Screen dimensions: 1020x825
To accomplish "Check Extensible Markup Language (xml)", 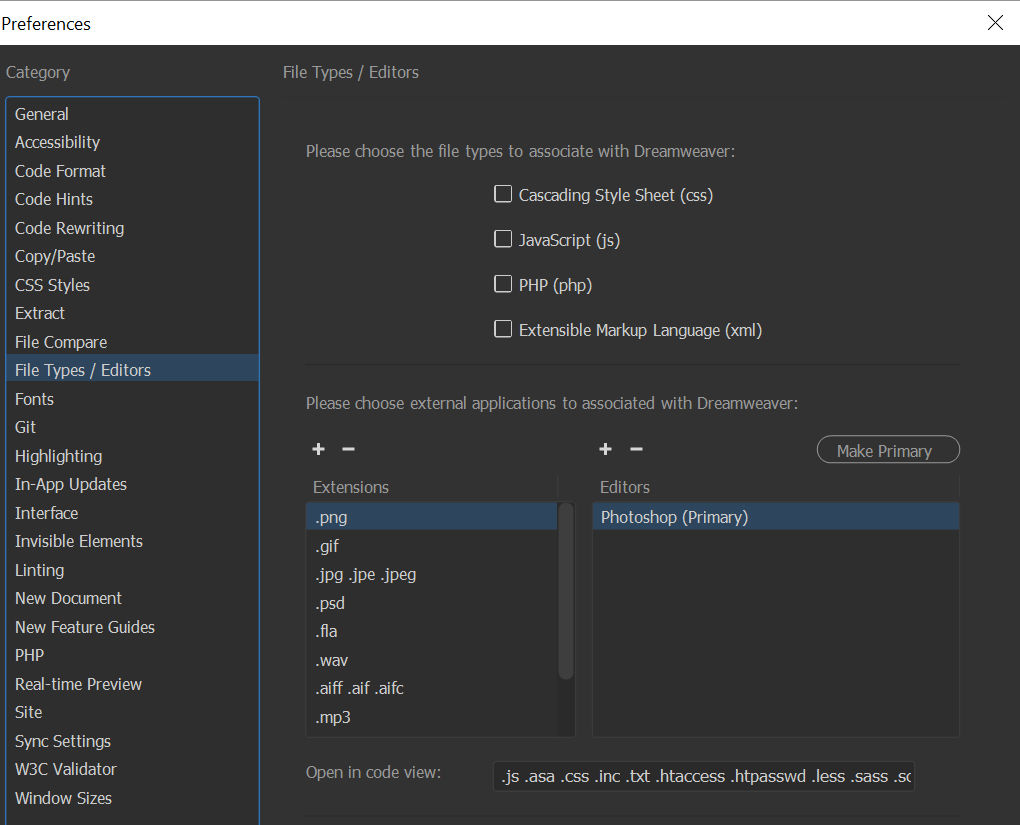I will tap(503, 328).
